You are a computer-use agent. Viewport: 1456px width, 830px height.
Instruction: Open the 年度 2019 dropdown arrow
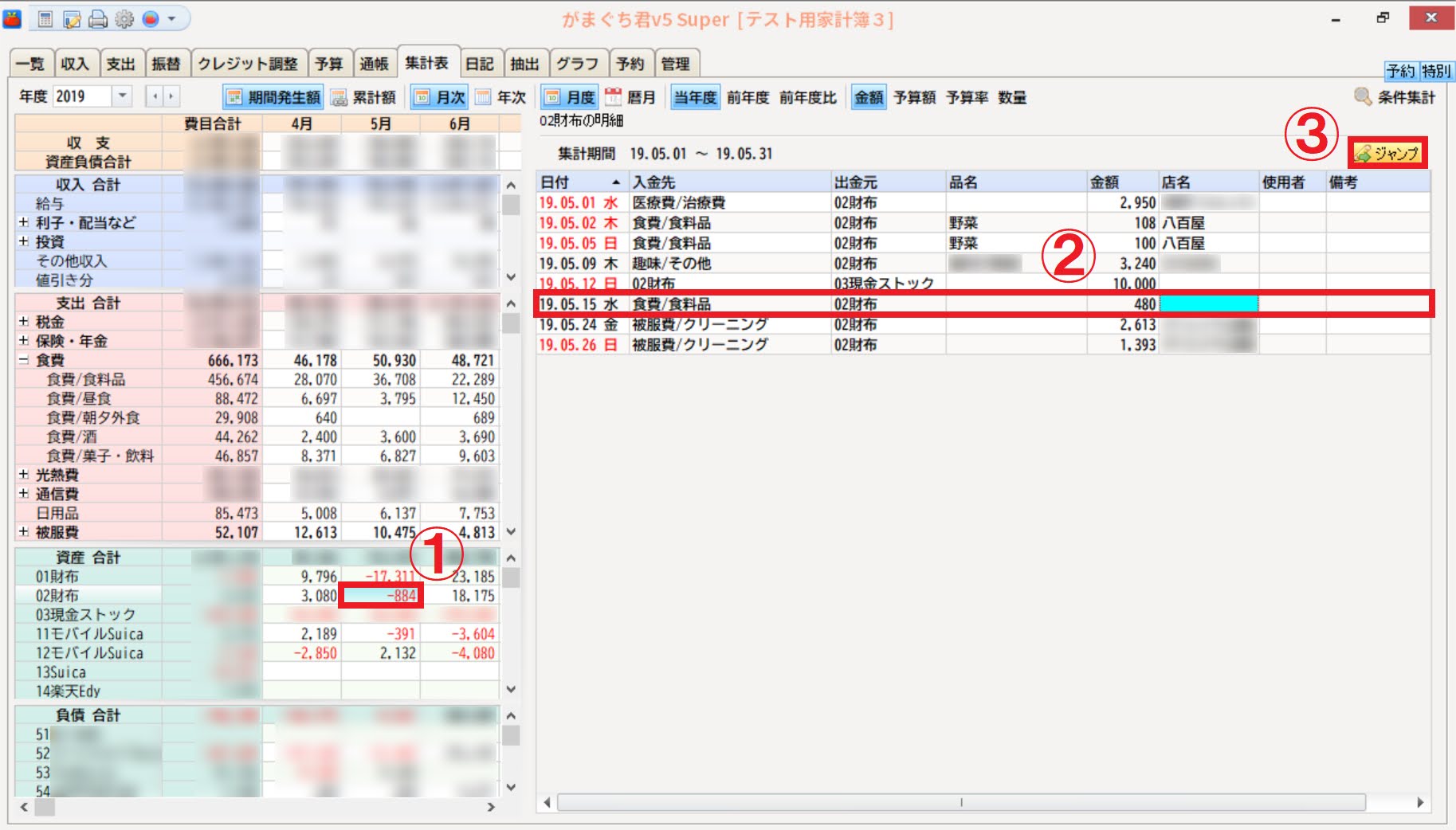pos(122,97)
